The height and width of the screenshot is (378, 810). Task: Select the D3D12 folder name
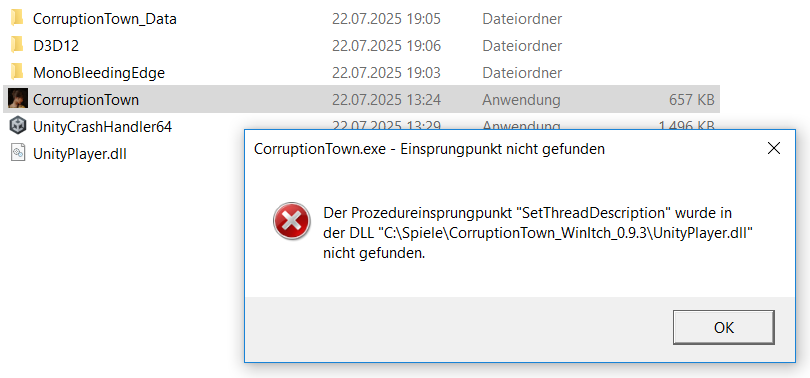(56, 46)
